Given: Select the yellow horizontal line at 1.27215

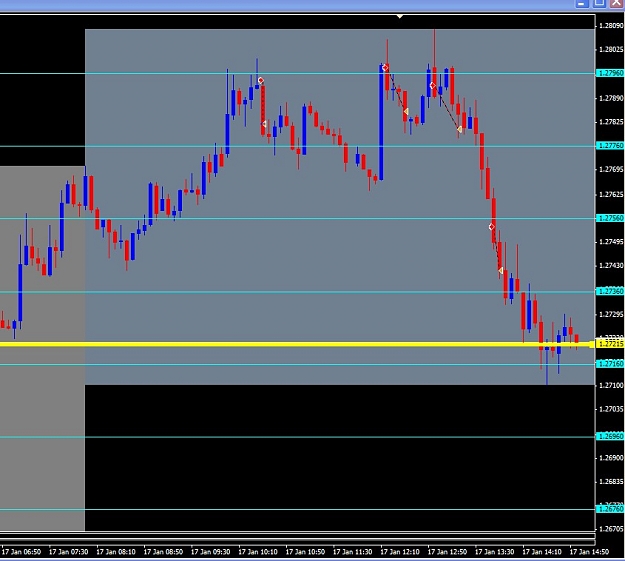Looking at the screenshot, I should click(x=297, y=344).
